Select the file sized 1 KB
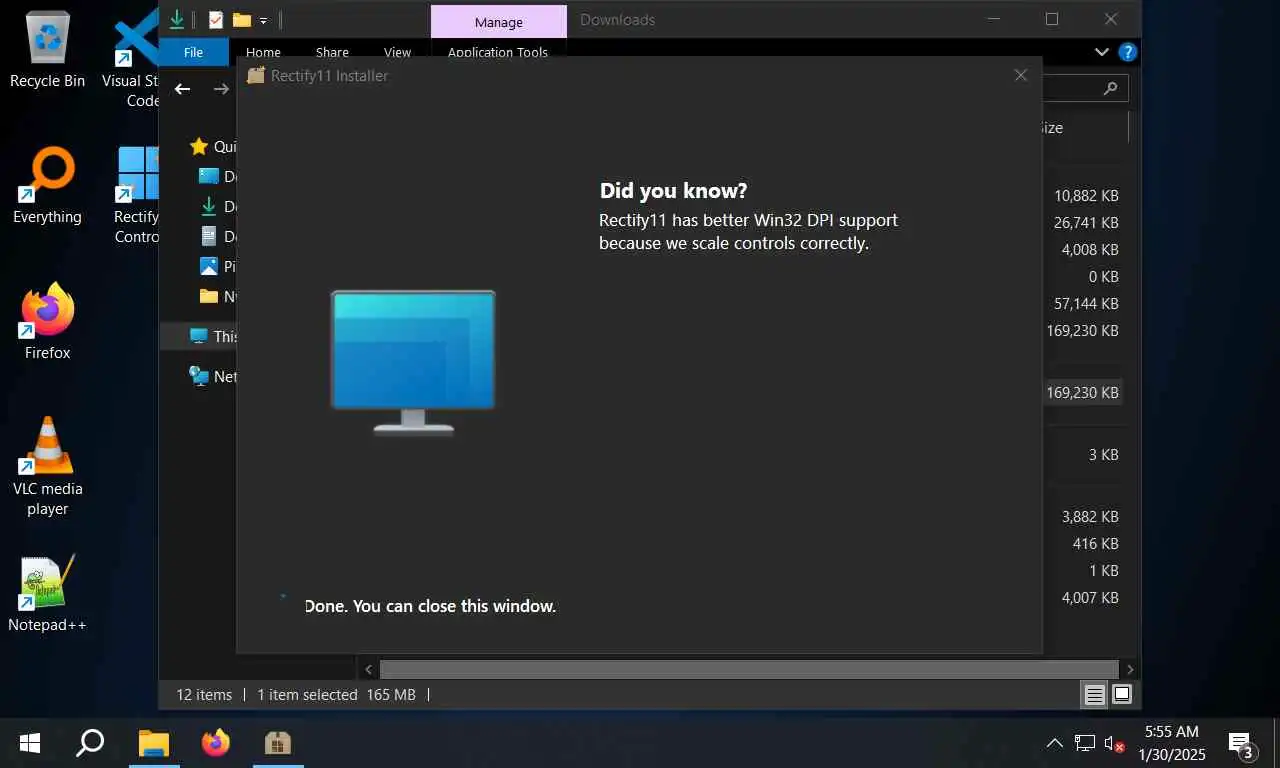This screenshot has width=1280, height=768. click(1103, 571)
